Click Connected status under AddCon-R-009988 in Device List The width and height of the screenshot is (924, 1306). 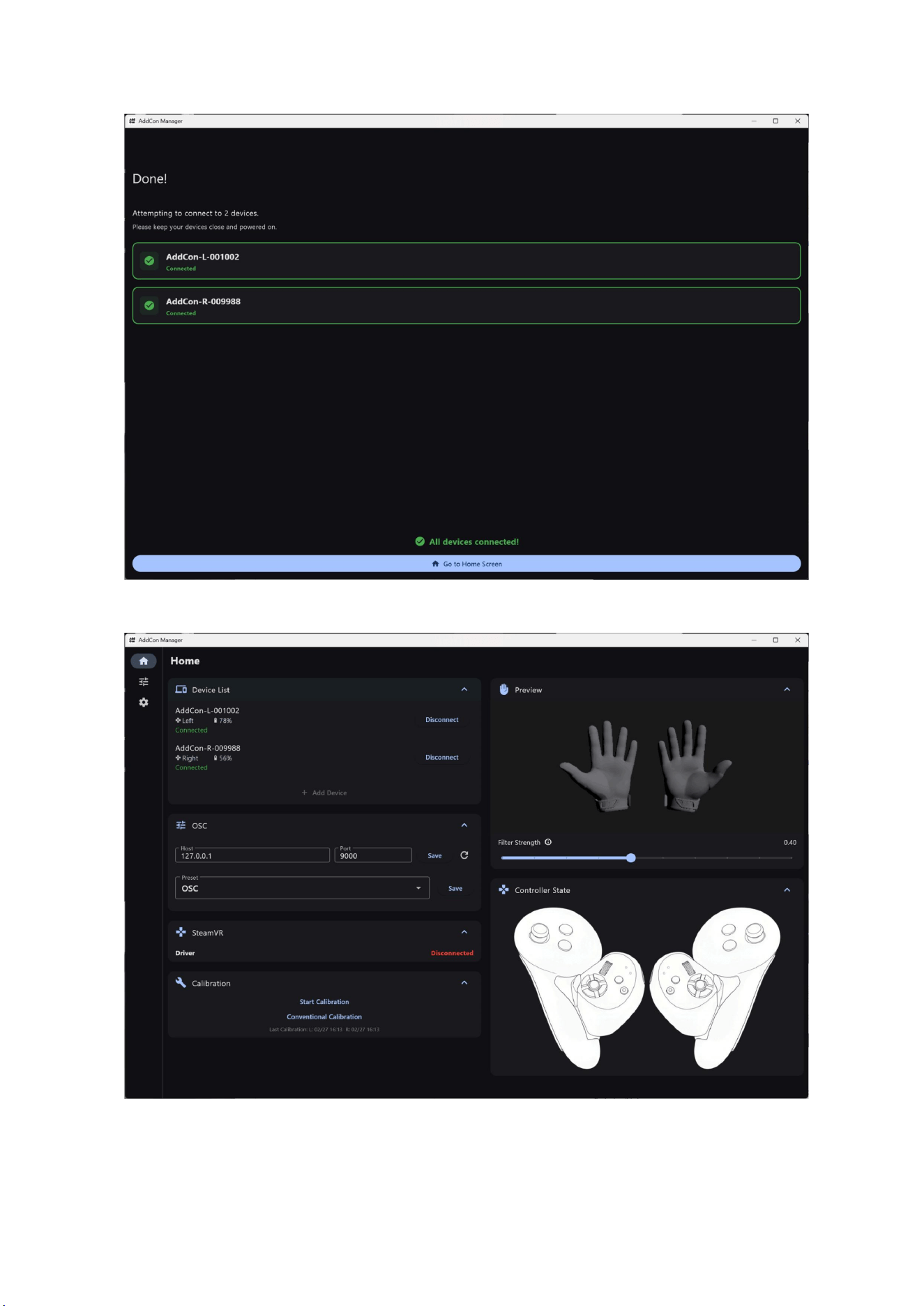[191, 768]
